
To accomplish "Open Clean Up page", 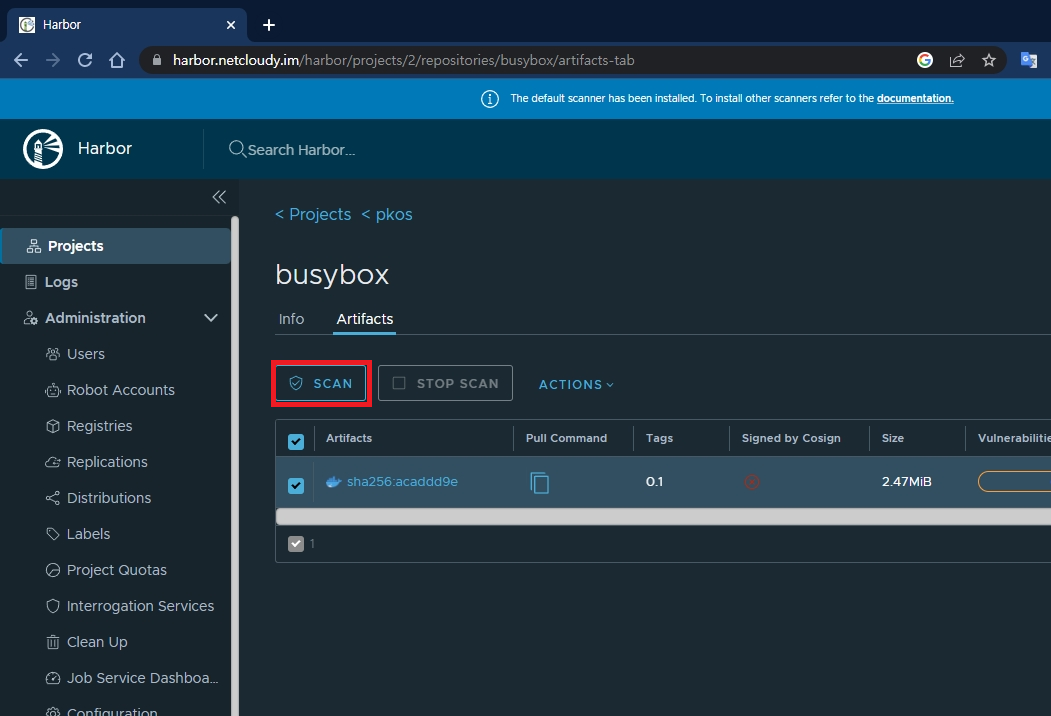I will [x=97, y=642].
